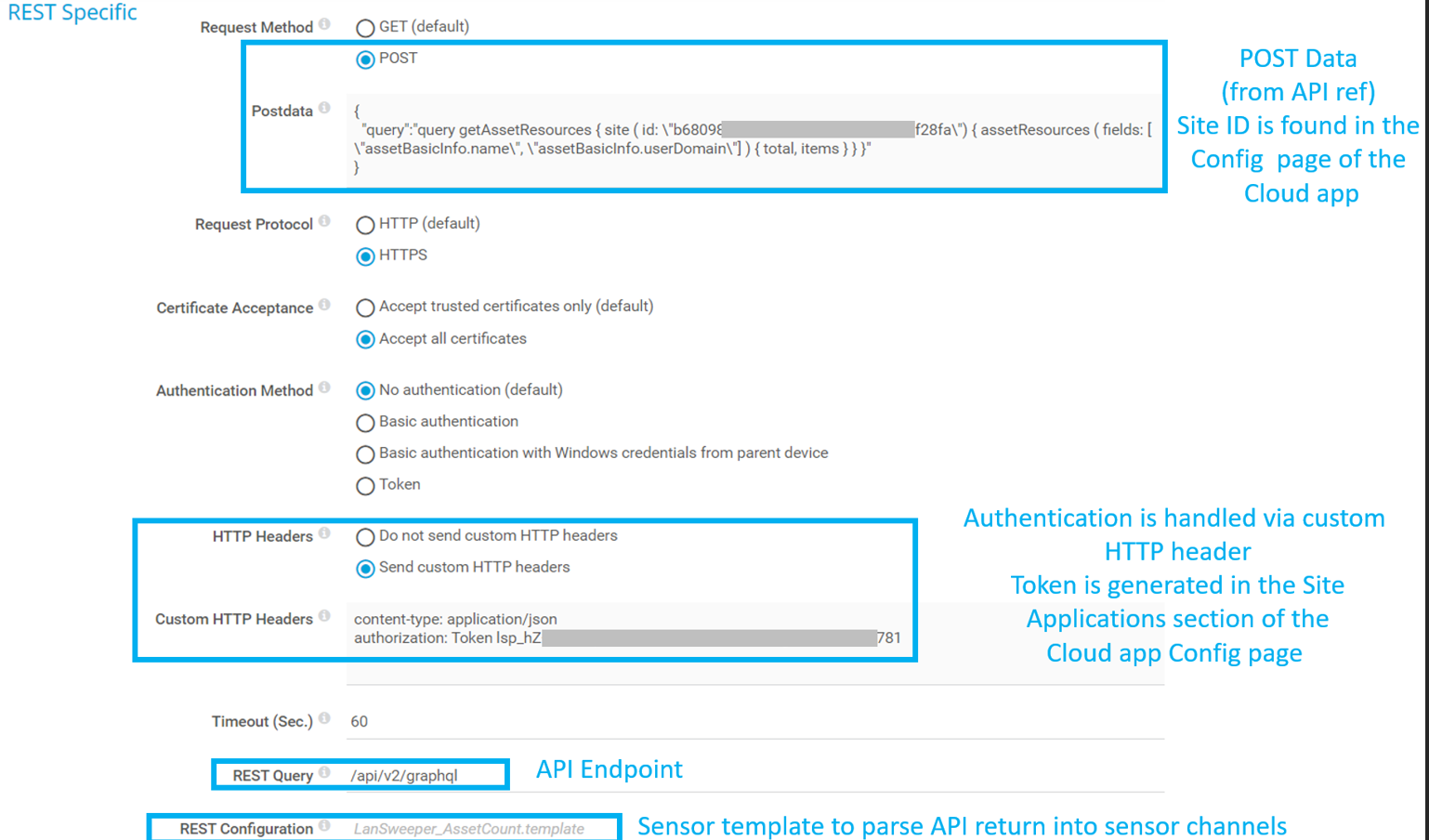Click the REST Query help icon
1429x840 pixels.
pyautogui.click(x=324, y=772)
